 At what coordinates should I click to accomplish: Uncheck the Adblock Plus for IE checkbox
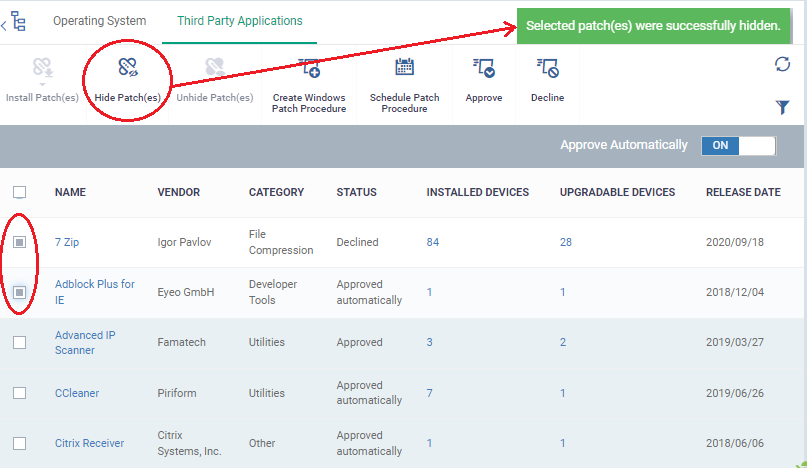[x=20, y=292]
